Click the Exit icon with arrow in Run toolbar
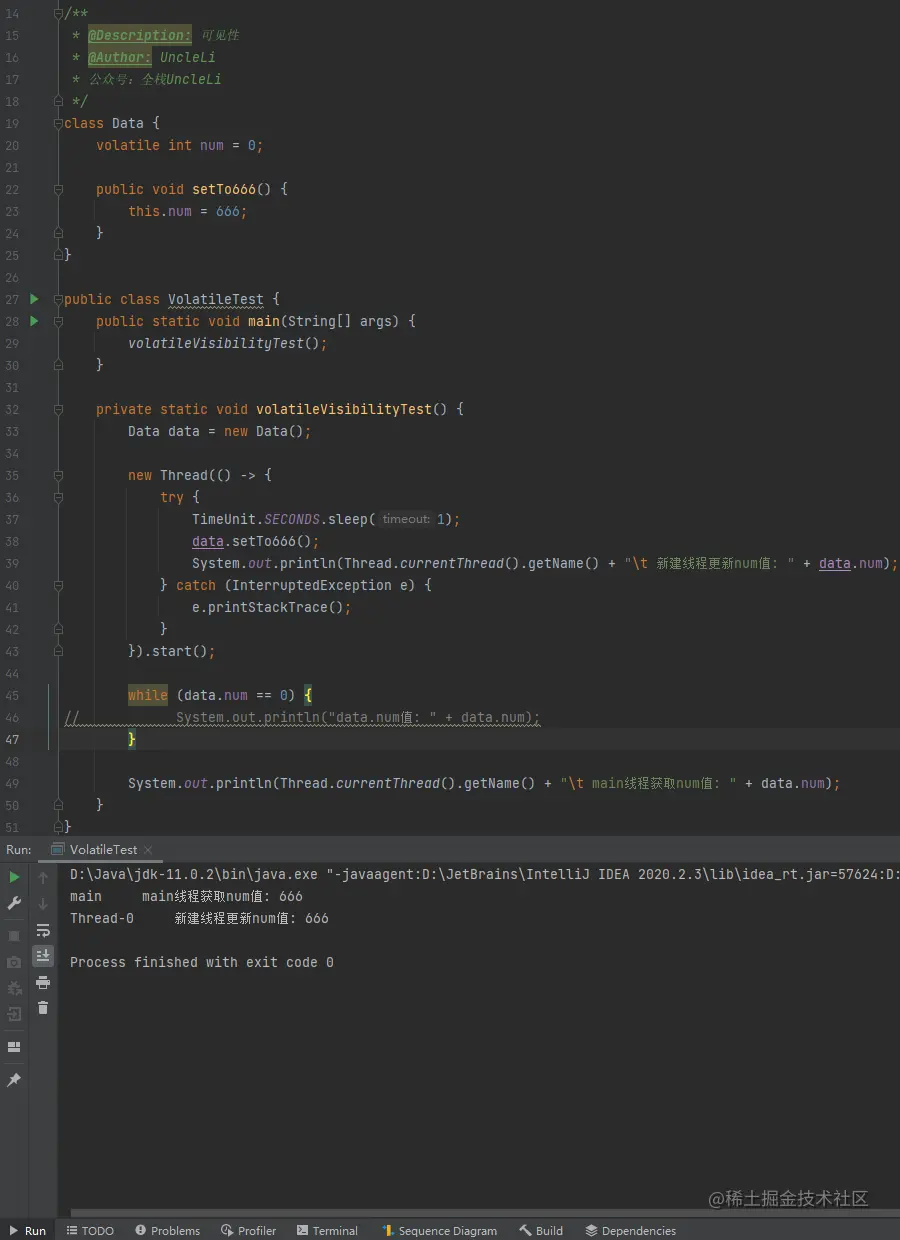 click(14, 1014)
